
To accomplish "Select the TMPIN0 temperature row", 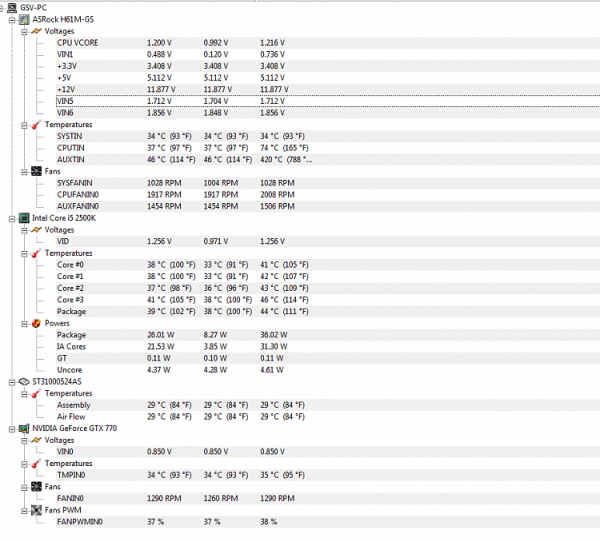I will 328,475.
